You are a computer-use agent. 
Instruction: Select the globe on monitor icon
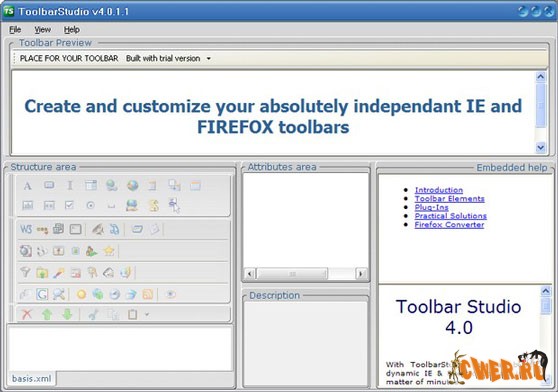pyautogui.click(x=132, y=206)
